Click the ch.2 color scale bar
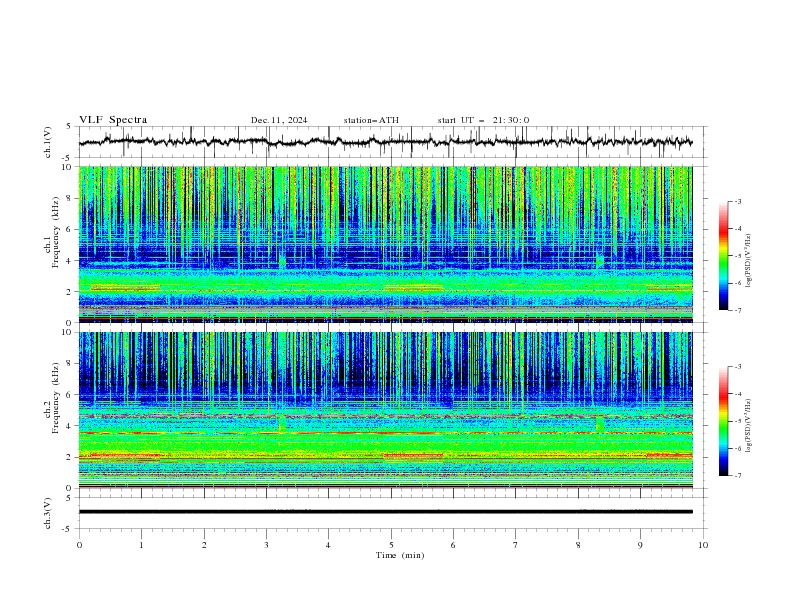Screen dimensions: 792x612 point(723,421)
